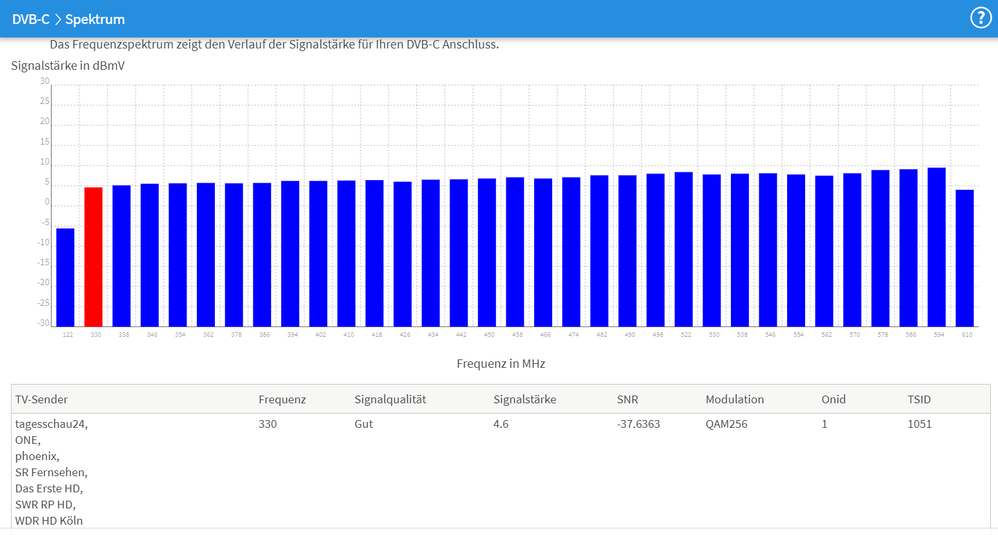Choose the 354 MHz bar in chart
The height and width of the screenshot is (535, 998).
pyautogui.click(x=178, y=255)
